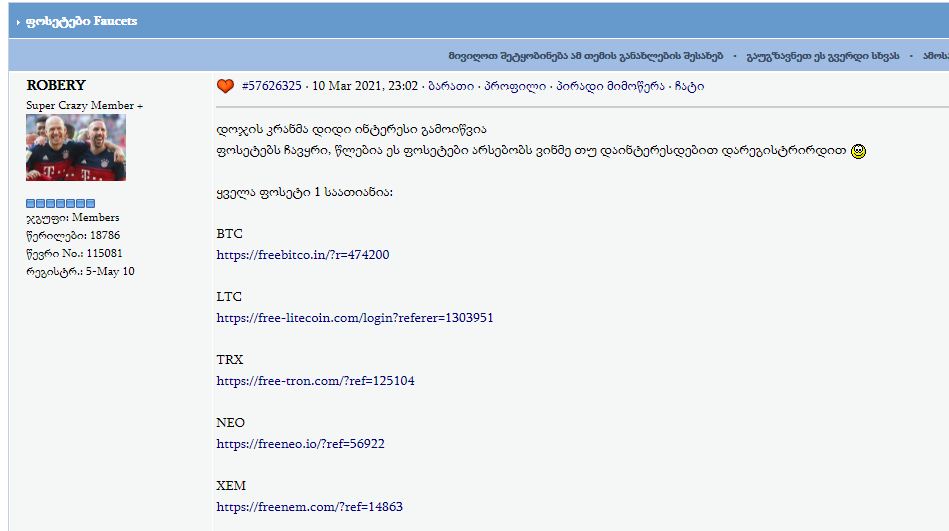Image resolution: width=949 pixels, height=531 pixels.
Task: Click გაუგზავნეთ ეს გვერდი სხვას link
Action: (823, 56)
